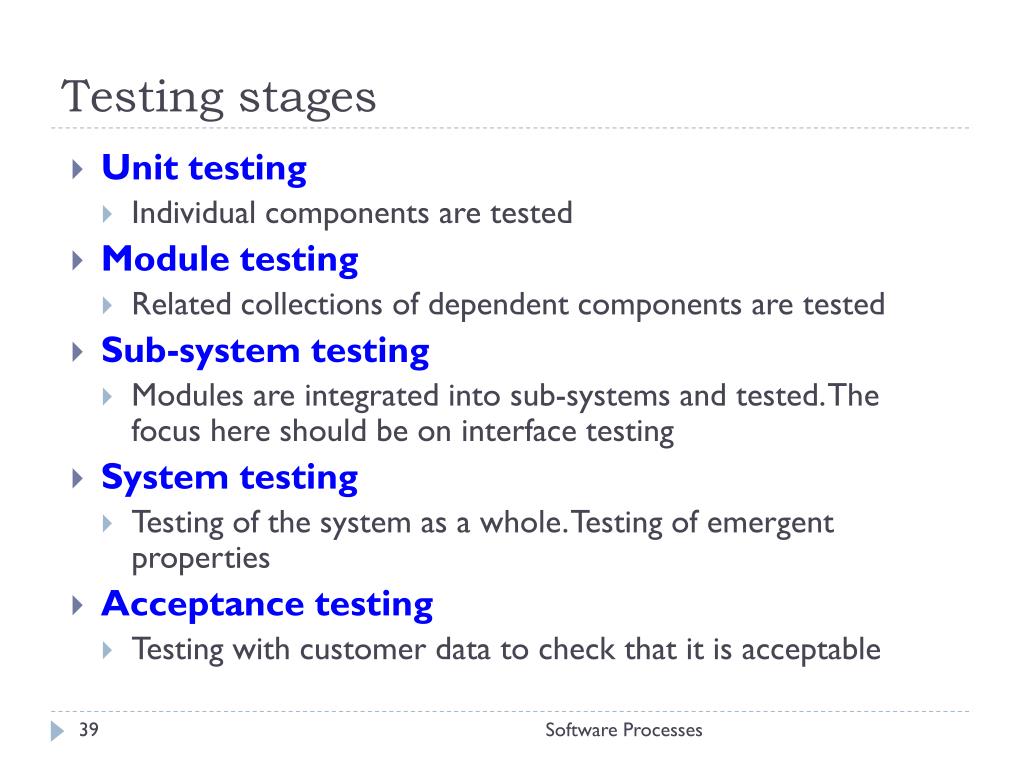Click the slide number 39
This screenshot has width=1024, height=768.
pos(89,729)
